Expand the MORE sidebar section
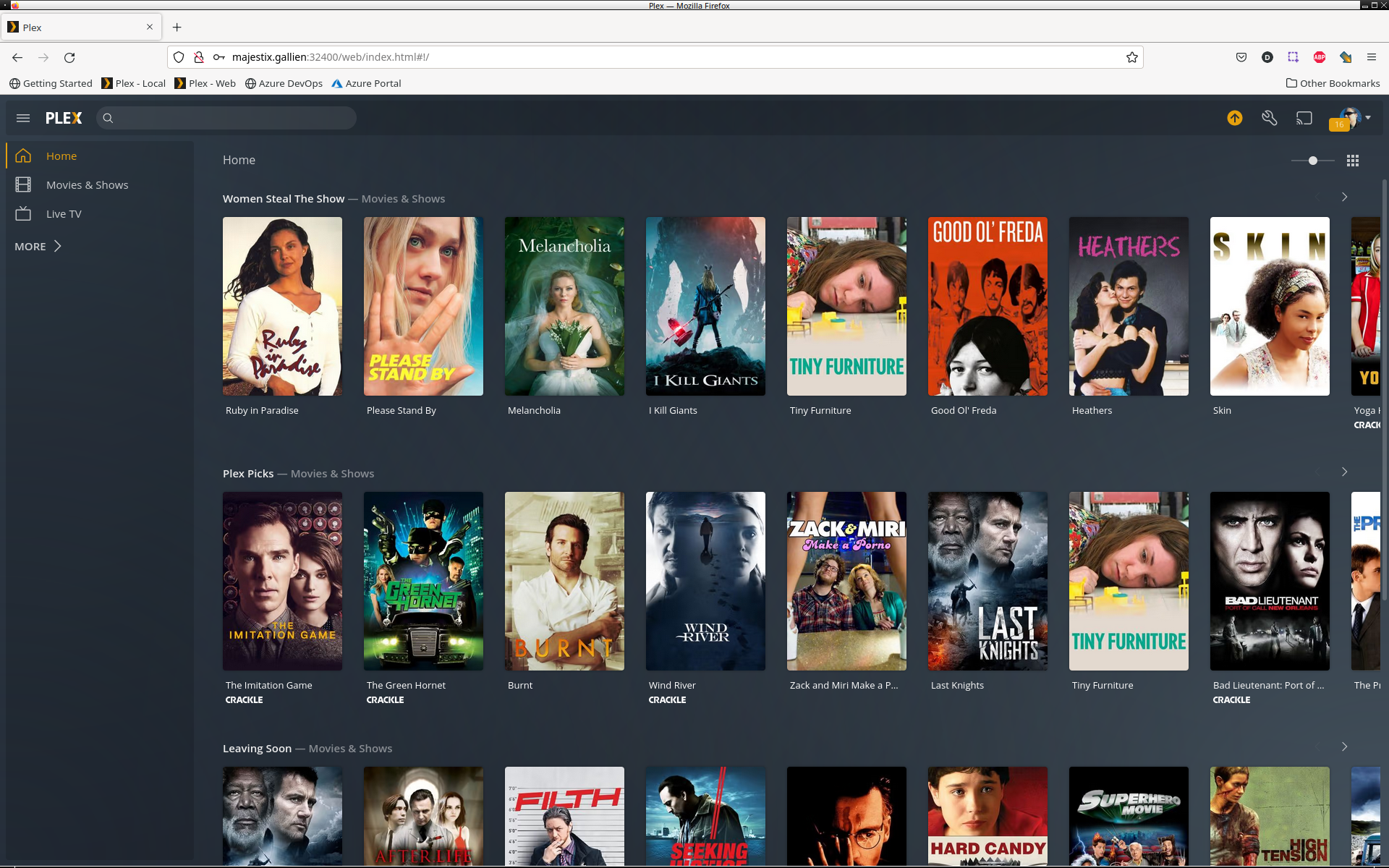The width and height of the screenshot is (1389, 868). [x=38, y=246]
